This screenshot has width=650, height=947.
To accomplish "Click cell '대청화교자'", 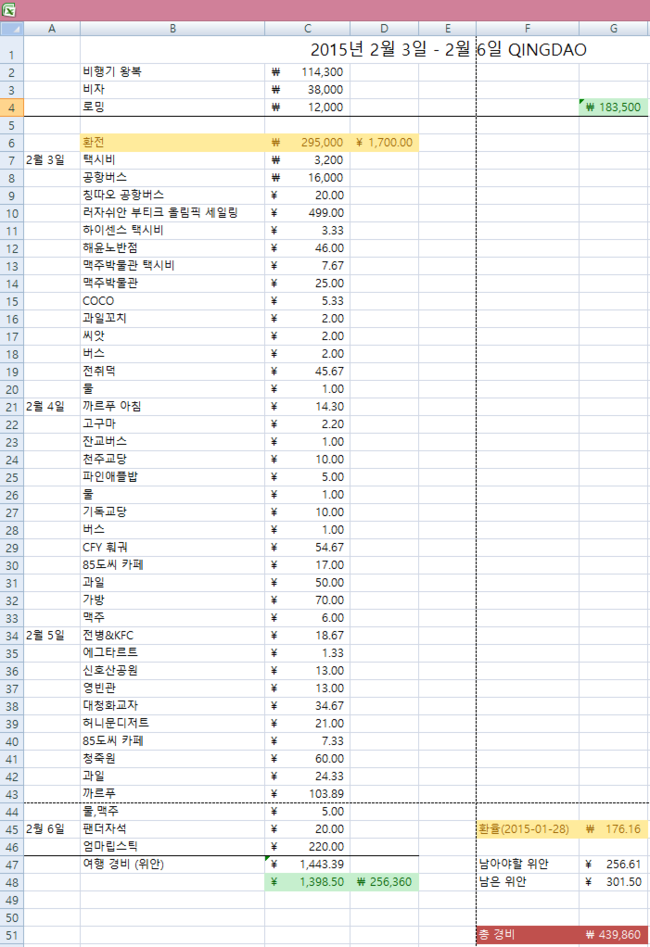I will (172, 705).
